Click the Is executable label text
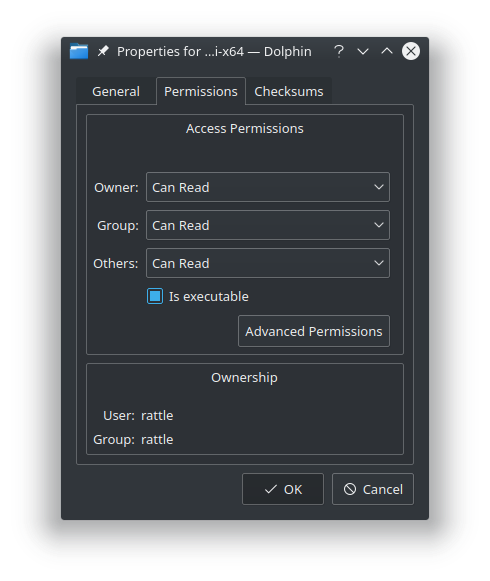Screen dimensions: 490x581 pyautogui.click(x=209, y=296)
